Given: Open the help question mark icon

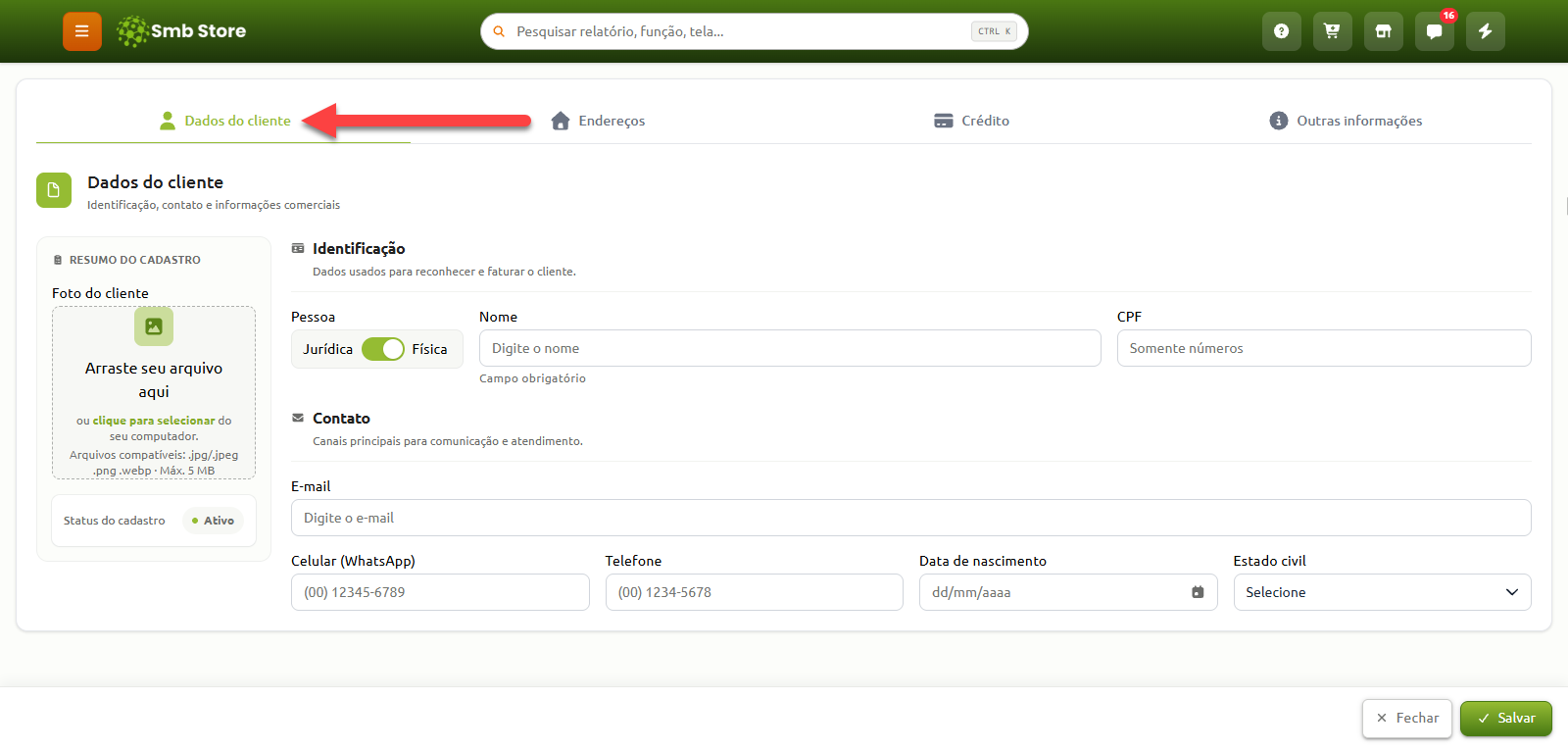Looking at the screenshot, I should click(1281, 31).
